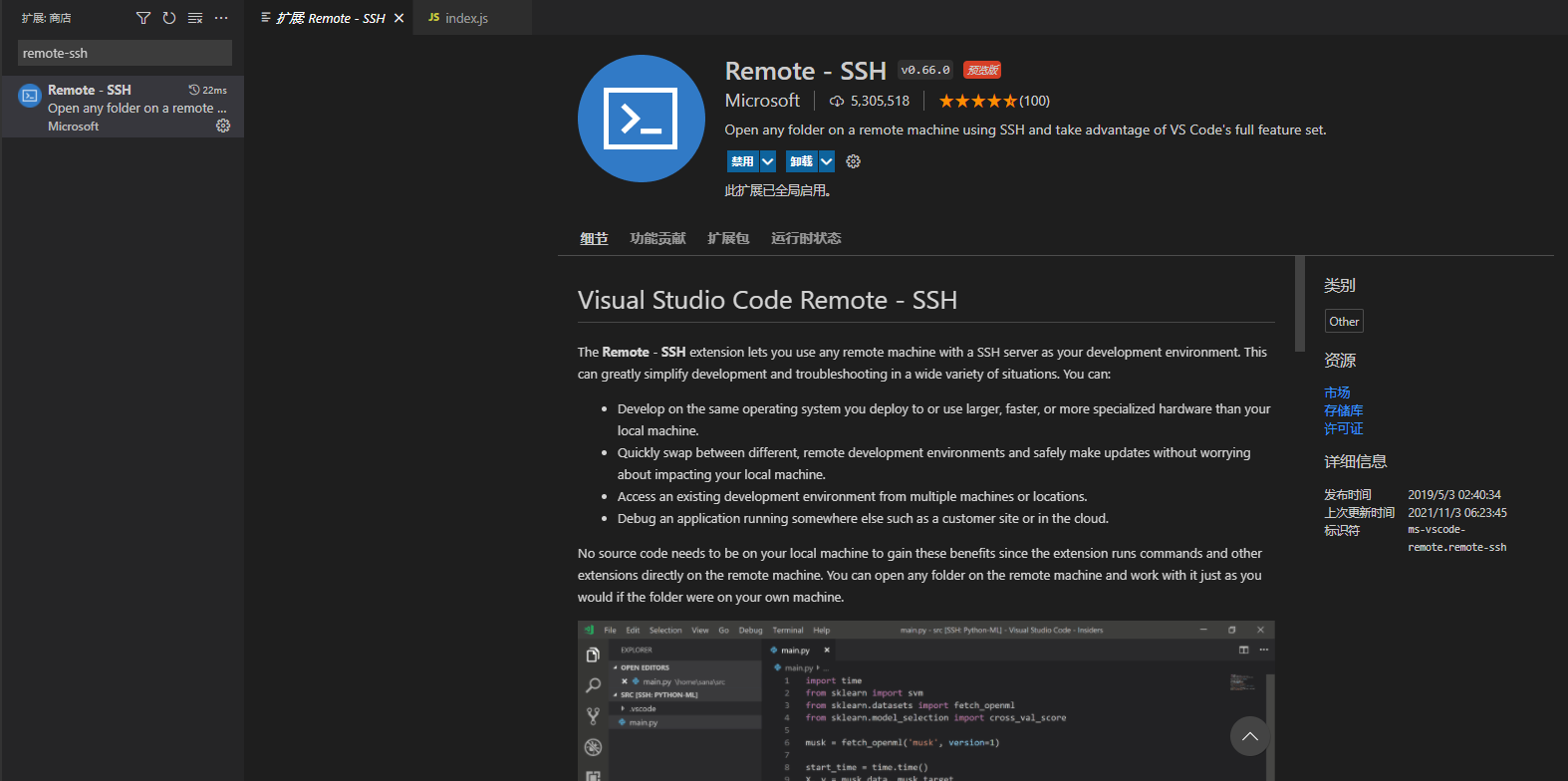
Task: Switch to the 细节 details tab
Action: pyautogui.click(x=594, y=238)
